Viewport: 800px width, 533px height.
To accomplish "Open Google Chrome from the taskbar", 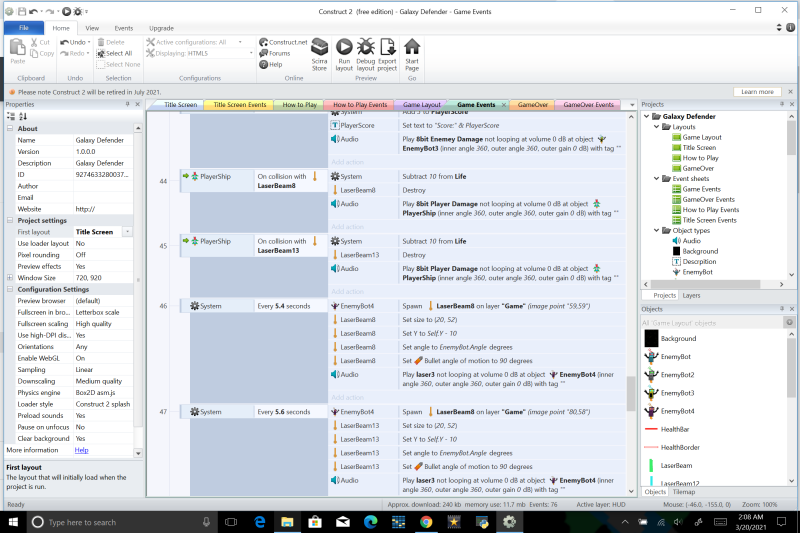I will tap(426, 522).
